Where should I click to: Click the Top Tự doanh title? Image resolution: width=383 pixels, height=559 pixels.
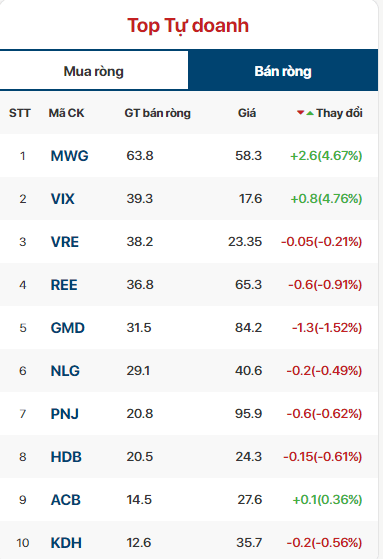(x=188, y=26)
